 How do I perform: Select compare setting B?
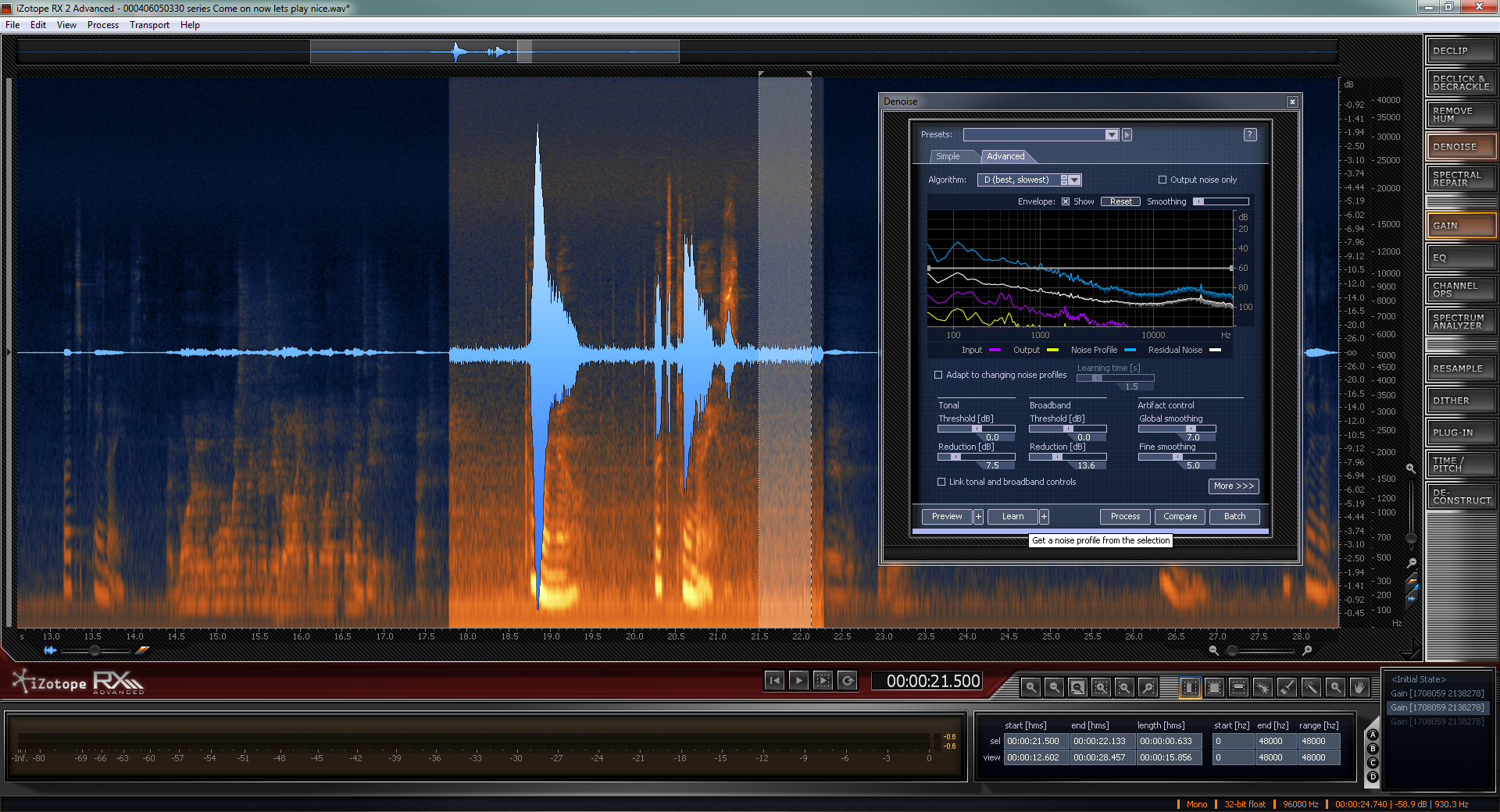(x=1373, y=750)
